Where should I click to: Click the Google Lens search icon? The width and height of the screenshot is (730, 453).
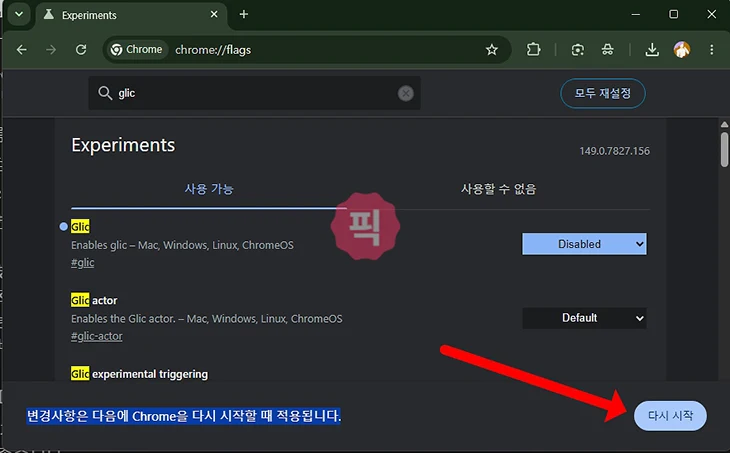(x=577, y=49)
